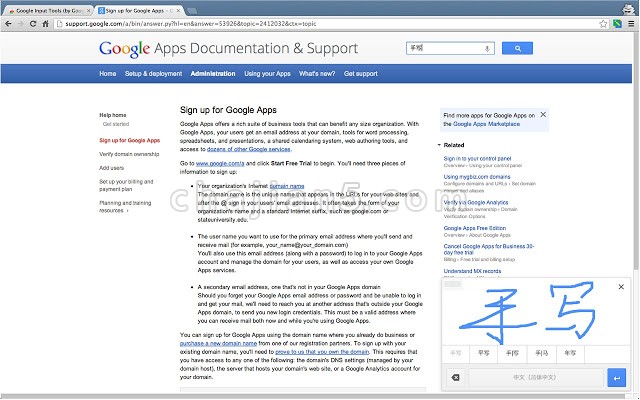Open the Administration menu item
Screen dimensions: 640x400
(213, 74)
